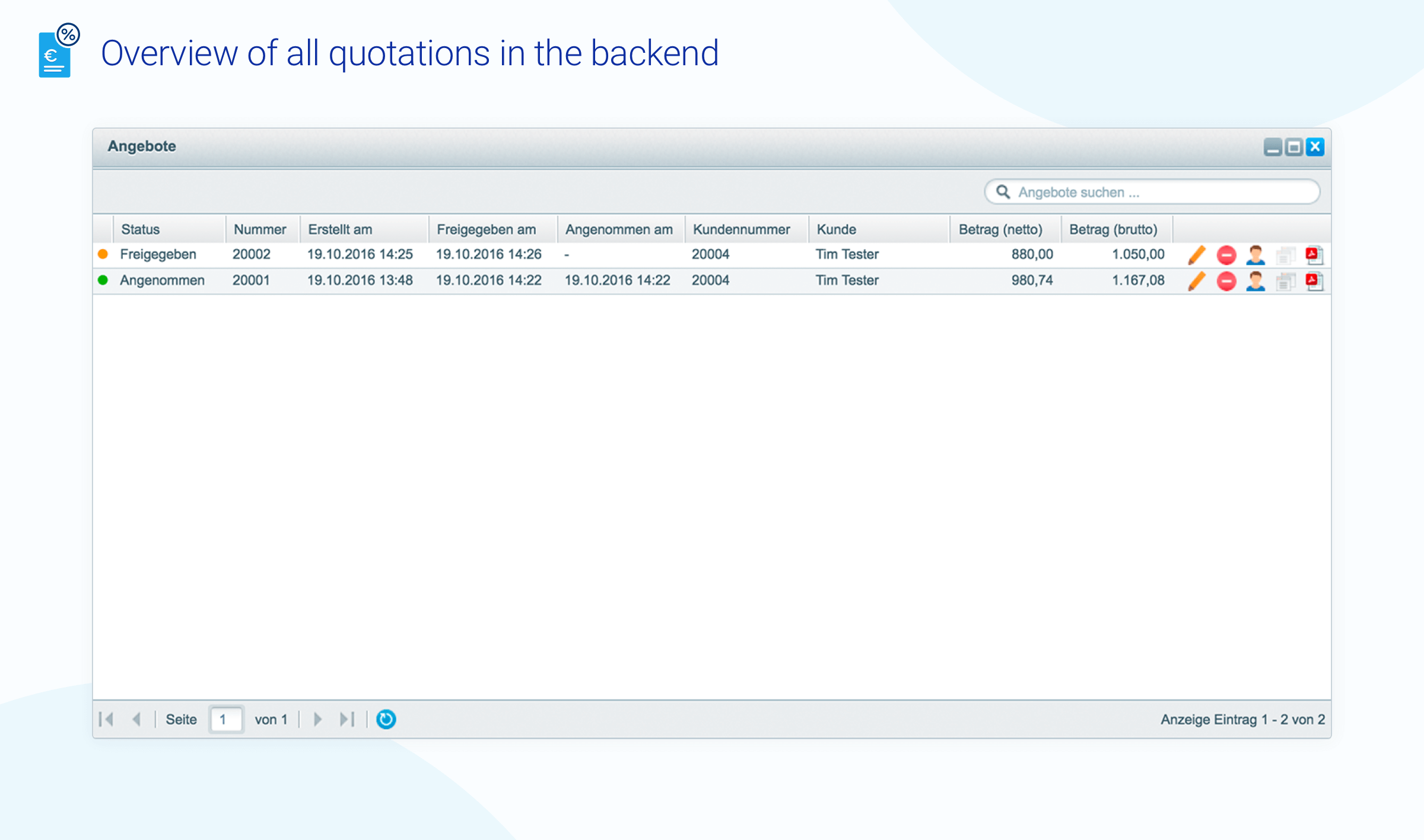Click gross amount 1.050,00
This screenshot has height=840, width=1424.
point(1138,254)
